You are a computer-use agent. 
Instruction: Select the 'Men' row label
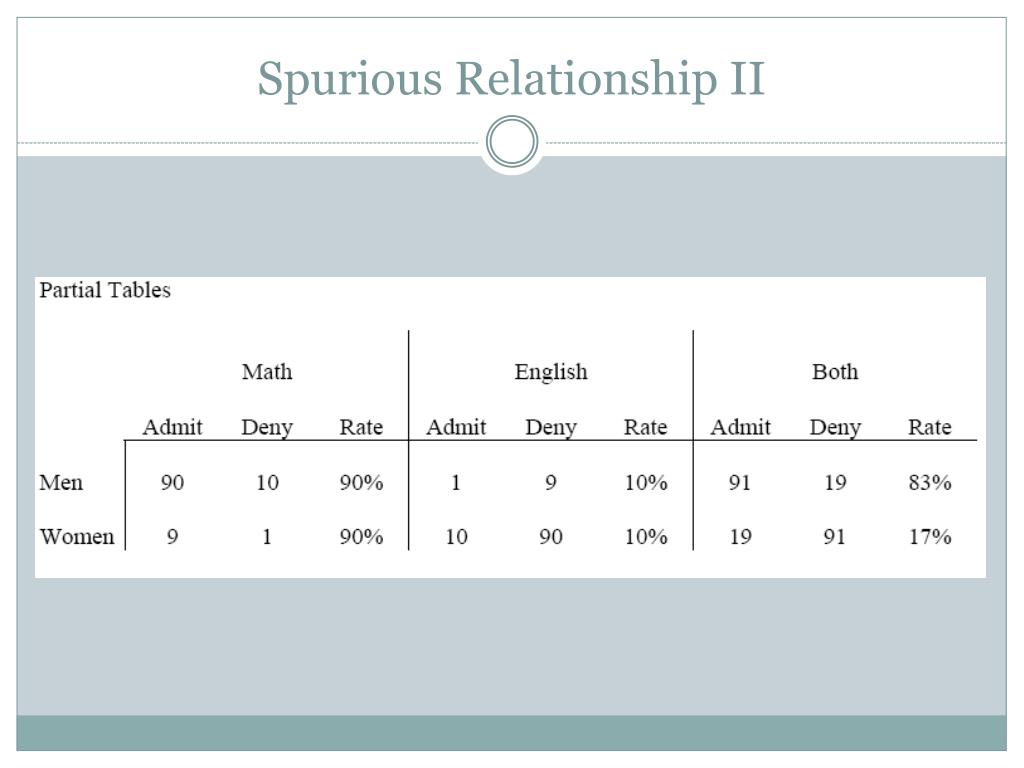point(61,483)
